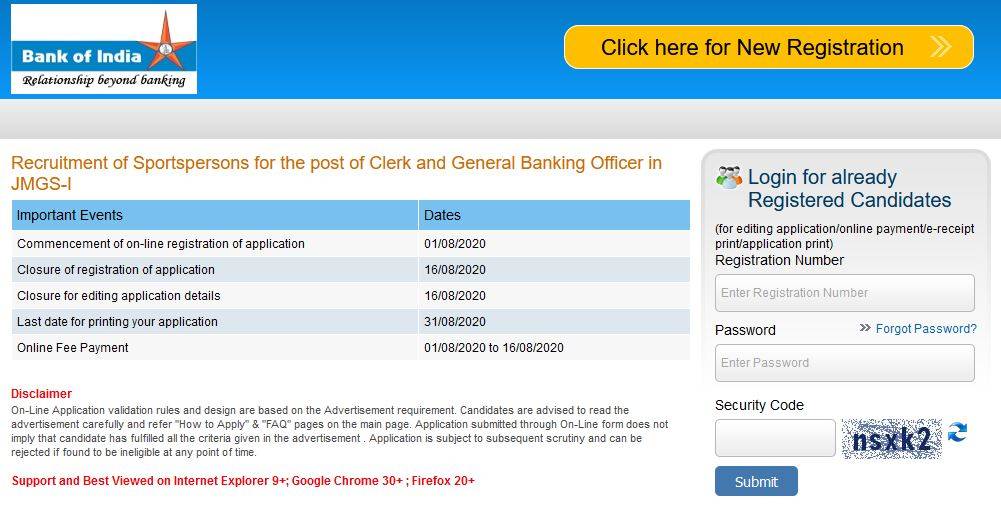This screenshot has width=1001, height=532.
Task: Submit the login form
Action: click(756, 481)
